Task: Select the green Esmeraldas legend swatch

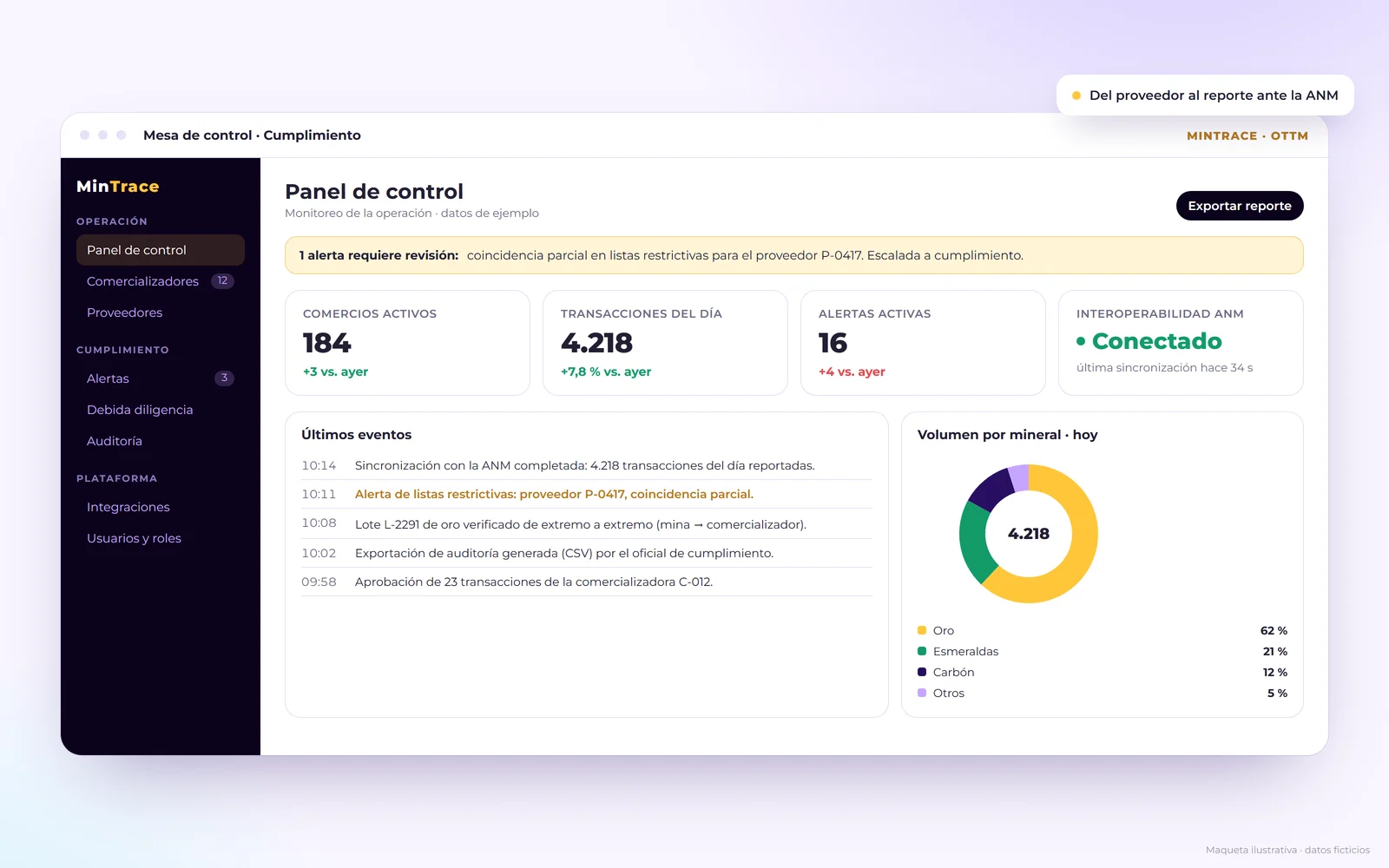Action: [922, 651]
